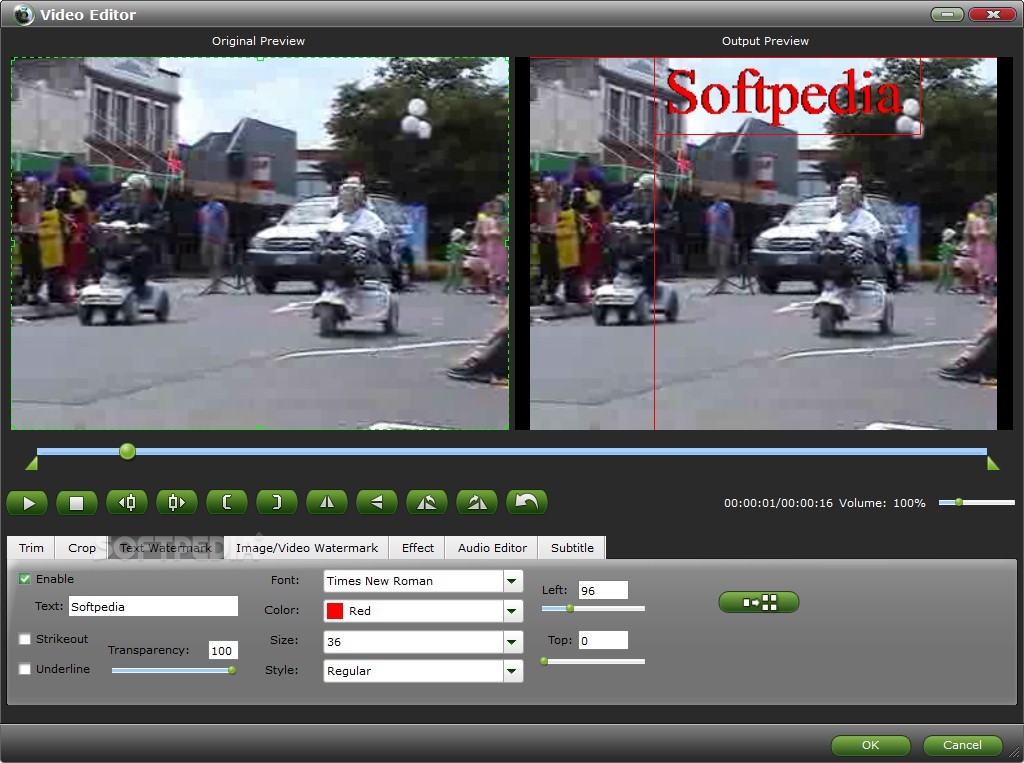Click the Top position value field
The height and width of the screenshot is (763, 1024).
click(x=603, y=640)
